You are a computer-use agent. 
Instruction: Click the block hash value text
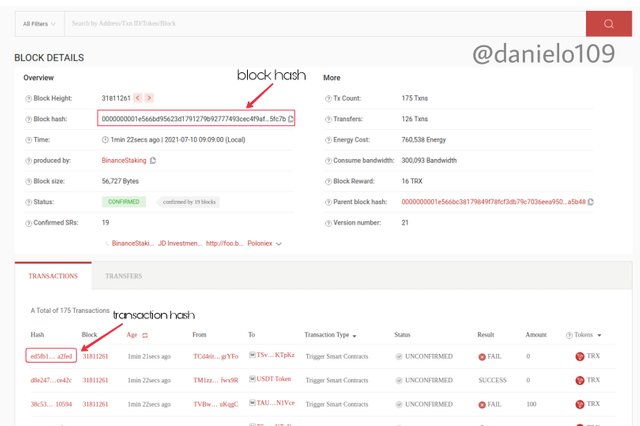coord(193,119)
